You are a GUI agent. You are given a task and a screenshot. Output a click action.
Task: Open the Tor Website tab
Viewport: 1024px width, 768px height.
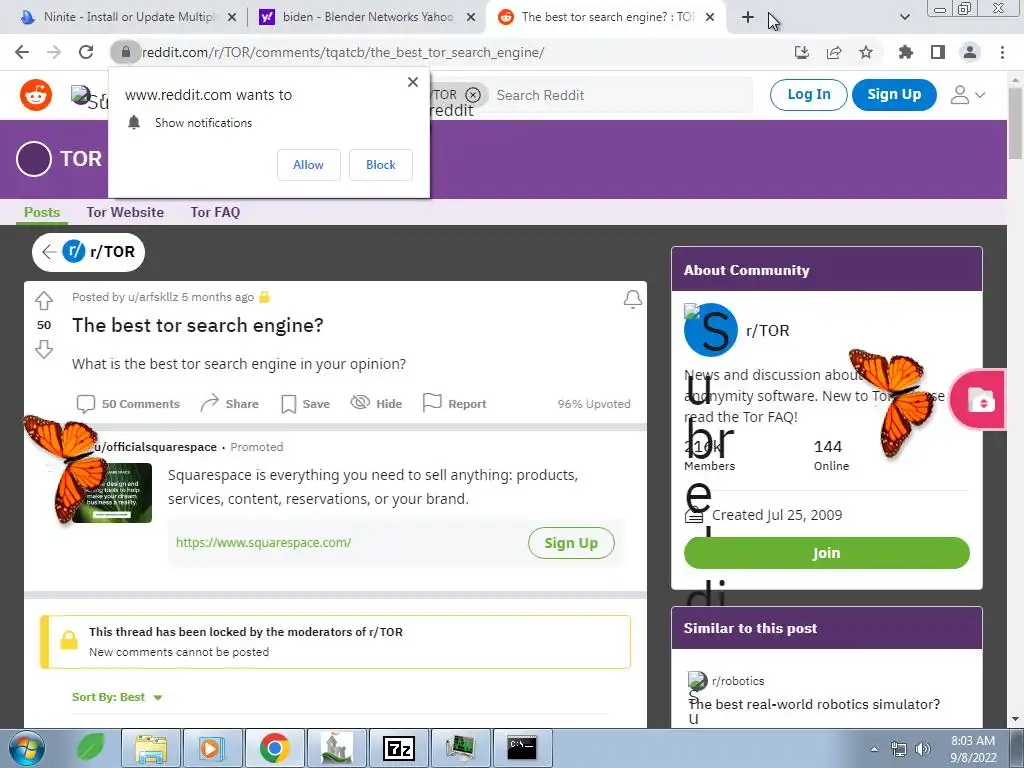(x=125, y=212)
